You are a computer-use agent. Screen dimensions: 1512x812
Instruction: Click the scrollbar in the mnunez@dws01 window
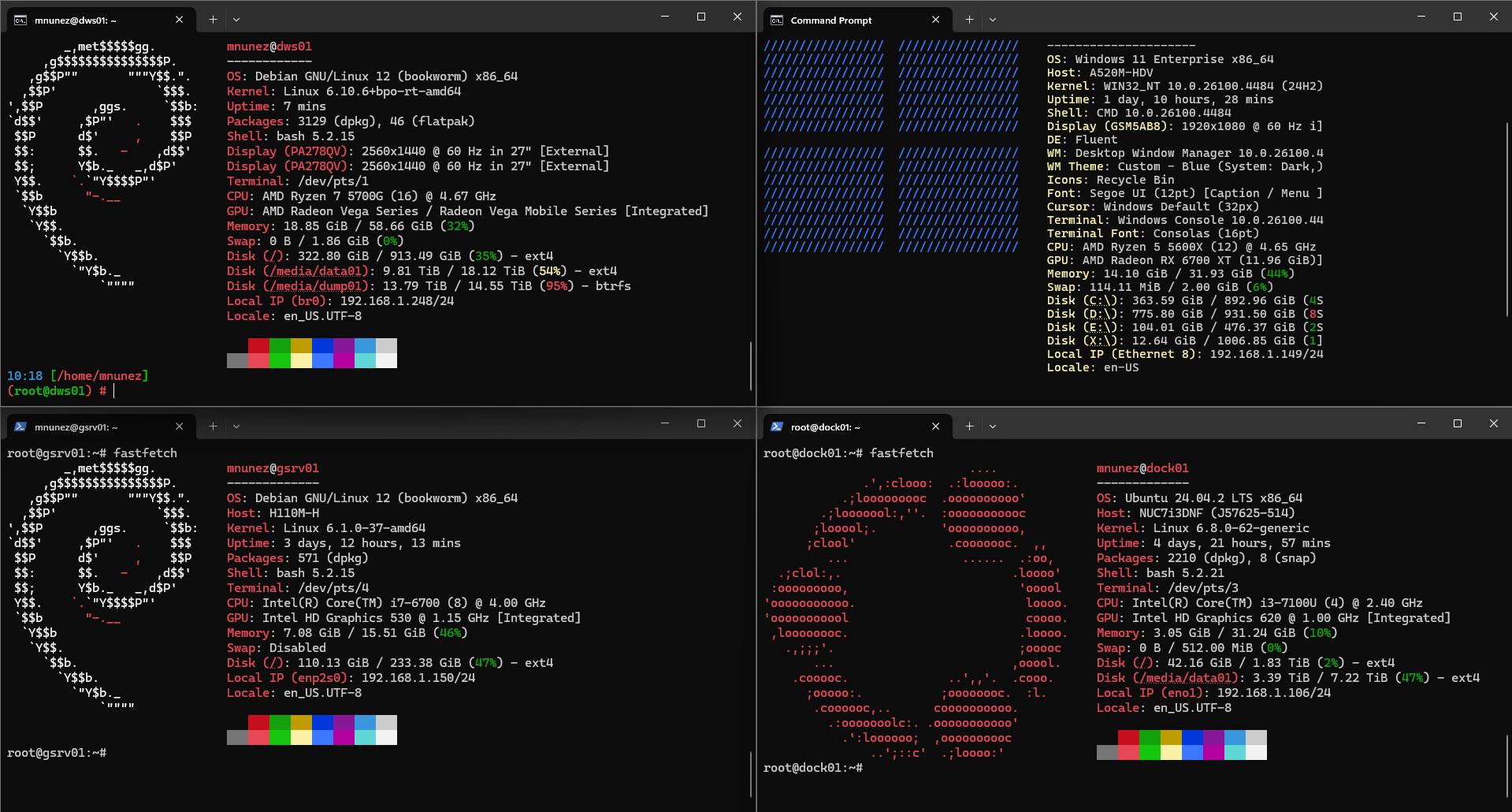click(750, 365)
